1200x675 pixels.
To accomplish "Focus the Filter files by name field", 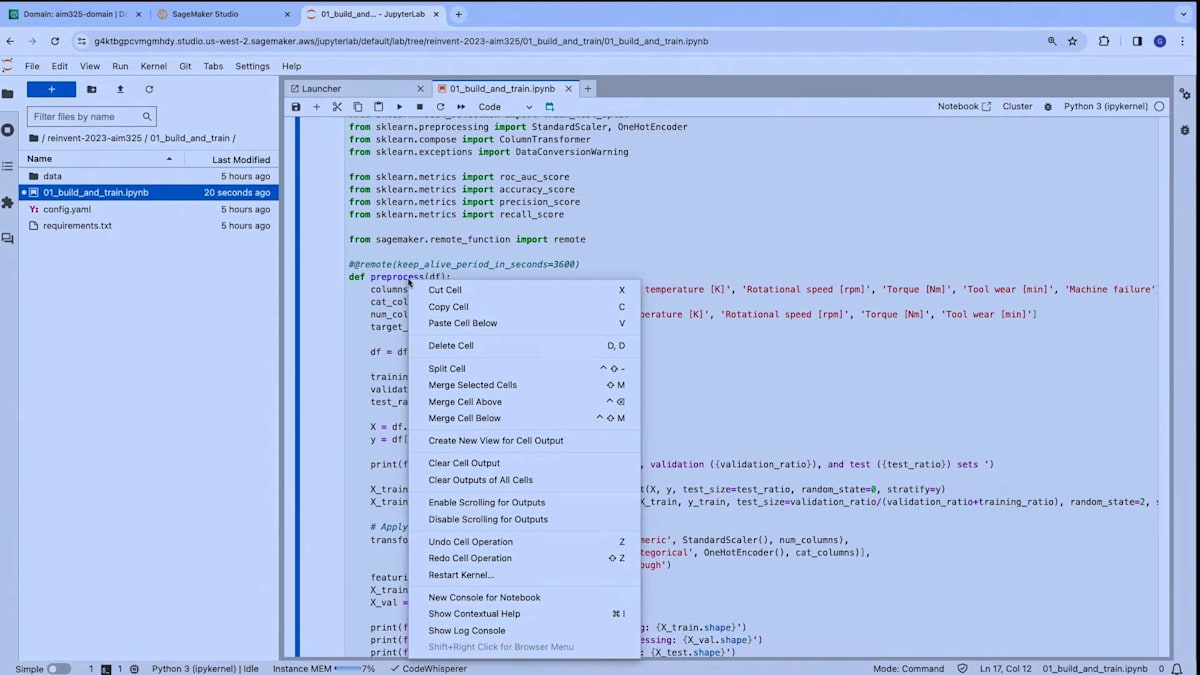I will pyautogui.click(x=91, y=116).
